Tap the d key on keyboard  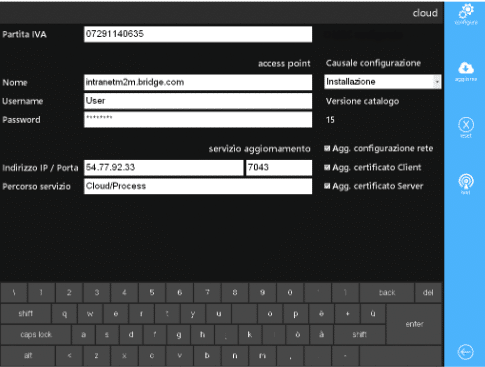coord(131,334)
